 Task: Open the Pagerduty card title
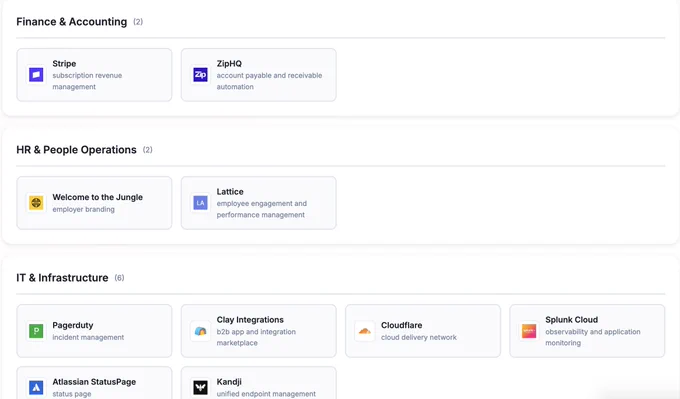tap(73, 325)
